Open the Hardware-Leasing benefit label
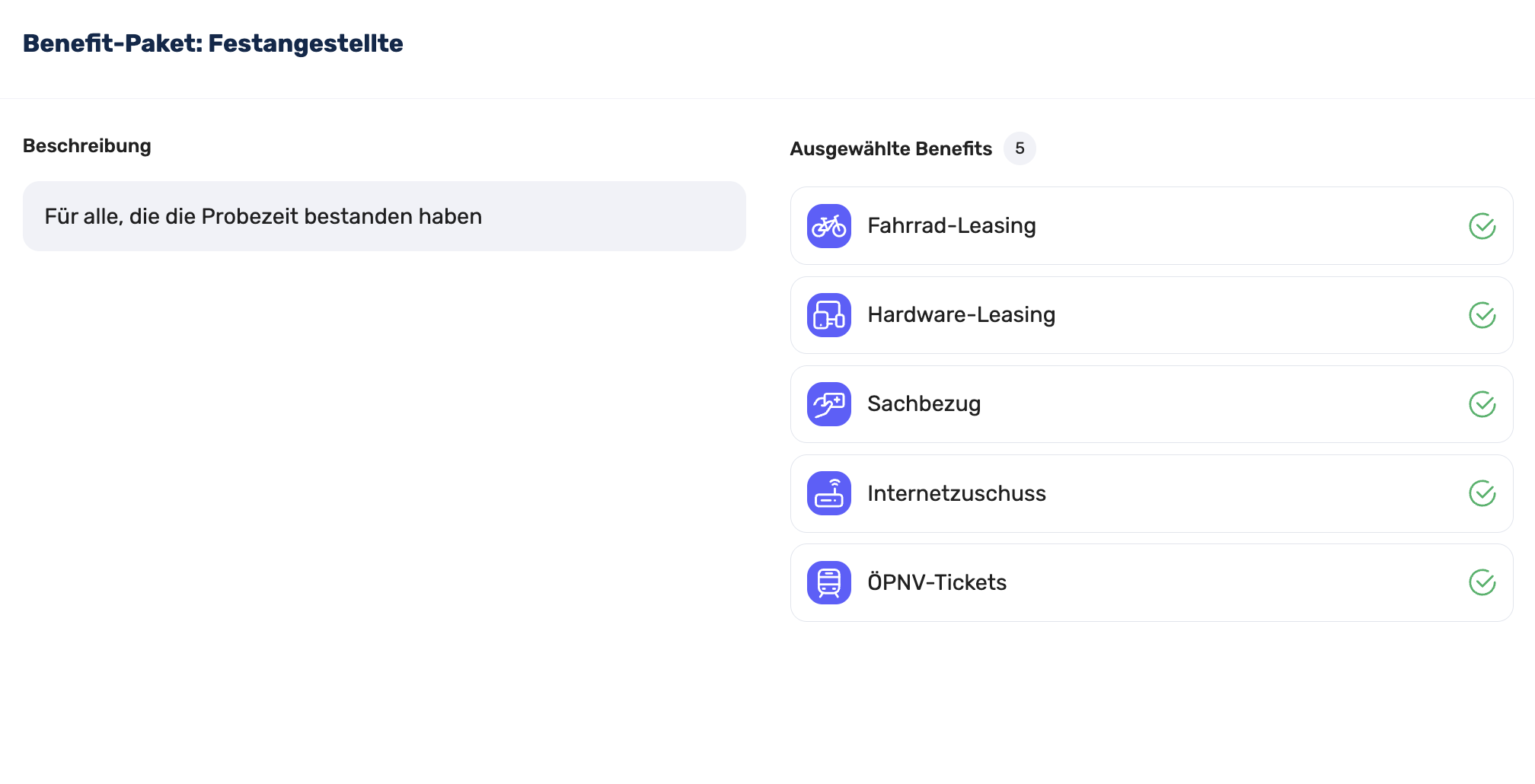Image resolution: width=1535 pixels, height=784 pixels. point(961,315)
